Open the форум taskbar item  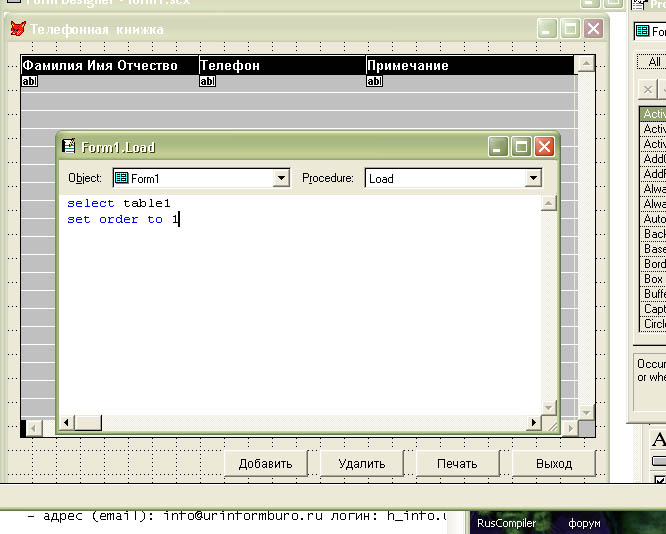584,523
